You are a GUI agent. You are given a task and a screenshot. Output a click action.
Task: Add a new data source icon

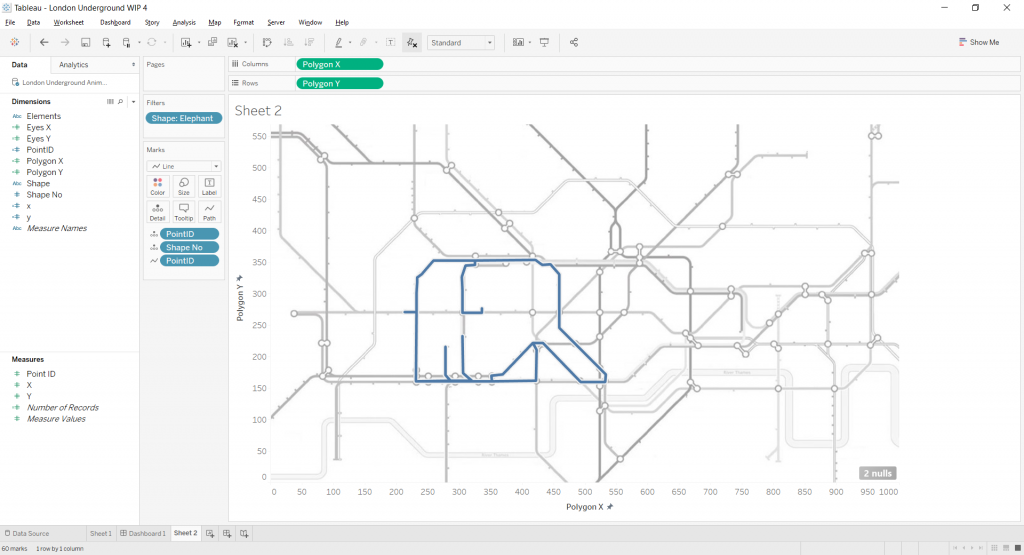coord(106,42)
